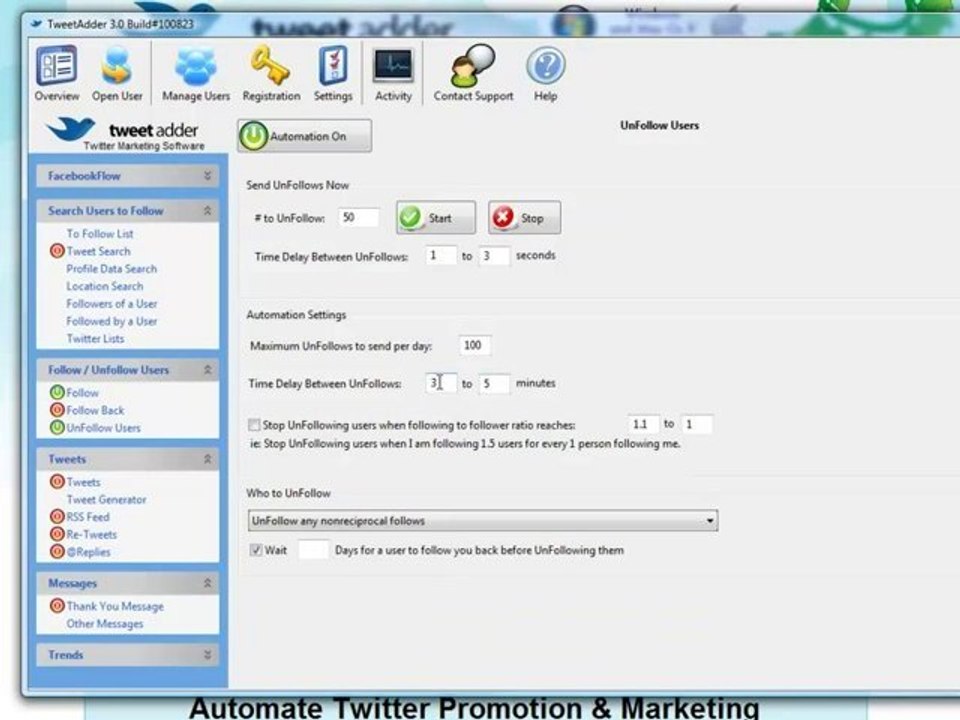Go to Profile Data Search
Screen dimensions: 960x720
click(111, 269)
